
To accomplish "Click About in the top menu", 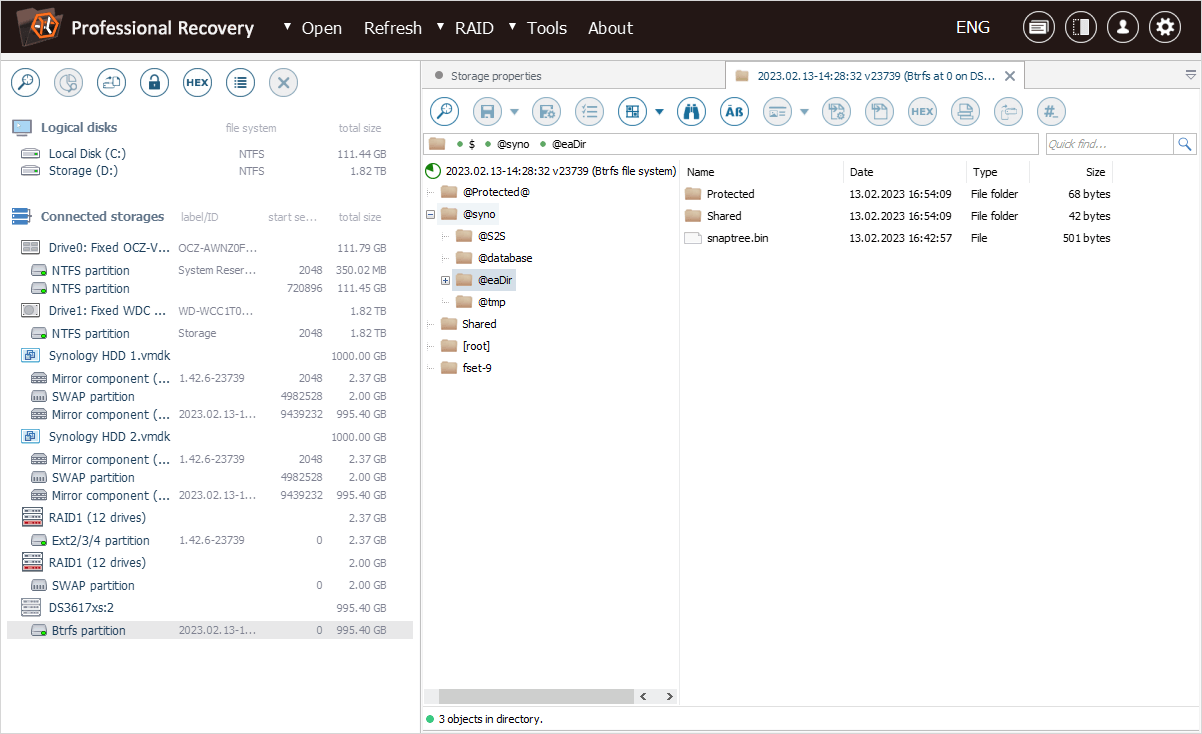I will point(610,28).
